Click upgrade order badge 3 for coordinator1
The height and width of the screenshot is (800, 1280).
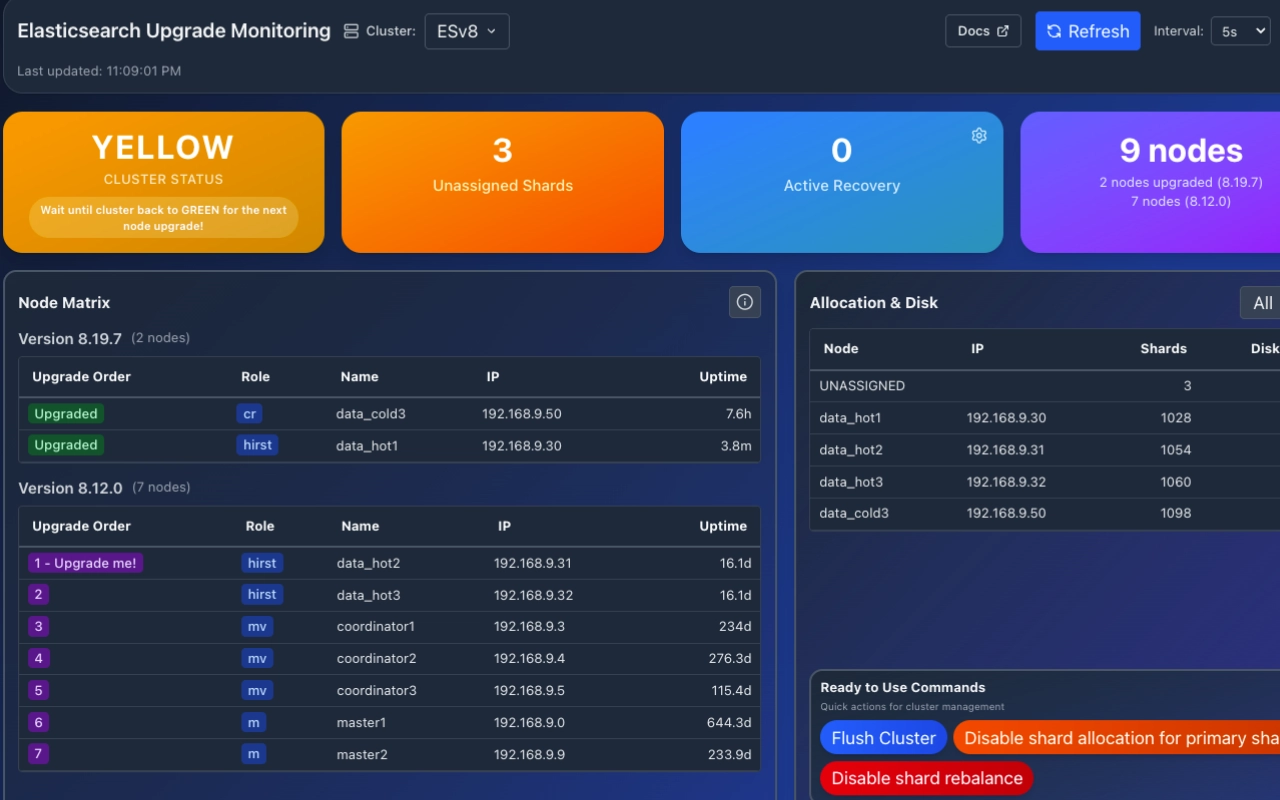(x=38, y=627)
